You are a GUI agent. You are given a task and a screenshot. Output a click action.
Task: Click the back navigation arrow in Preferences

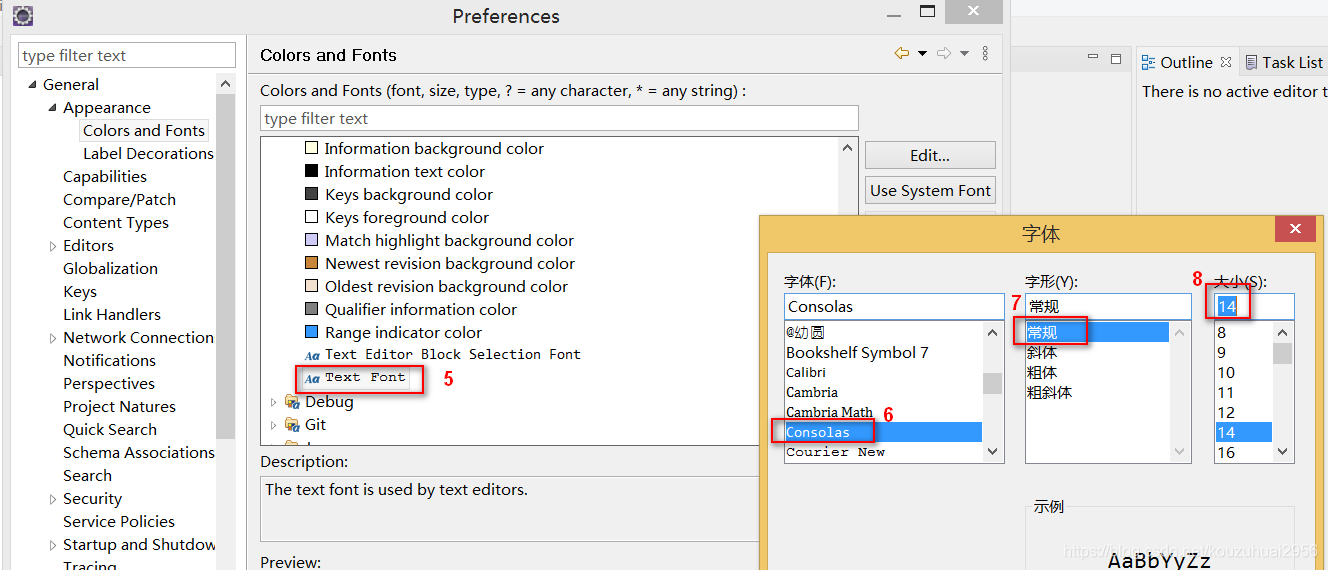coord(902,54)
